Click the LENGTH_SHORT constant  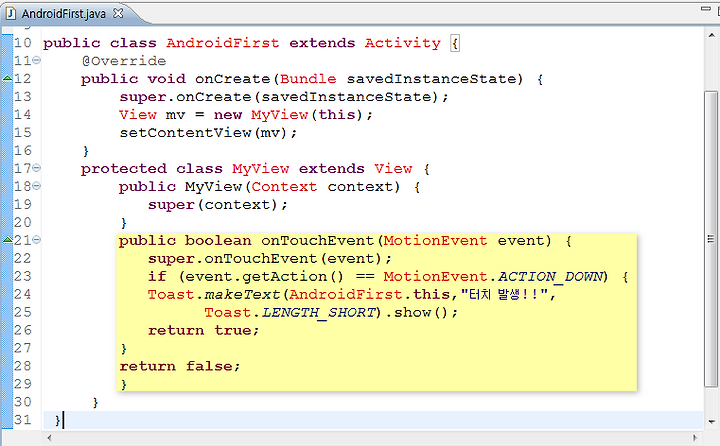pyautogui.click(x=319, y=312)
